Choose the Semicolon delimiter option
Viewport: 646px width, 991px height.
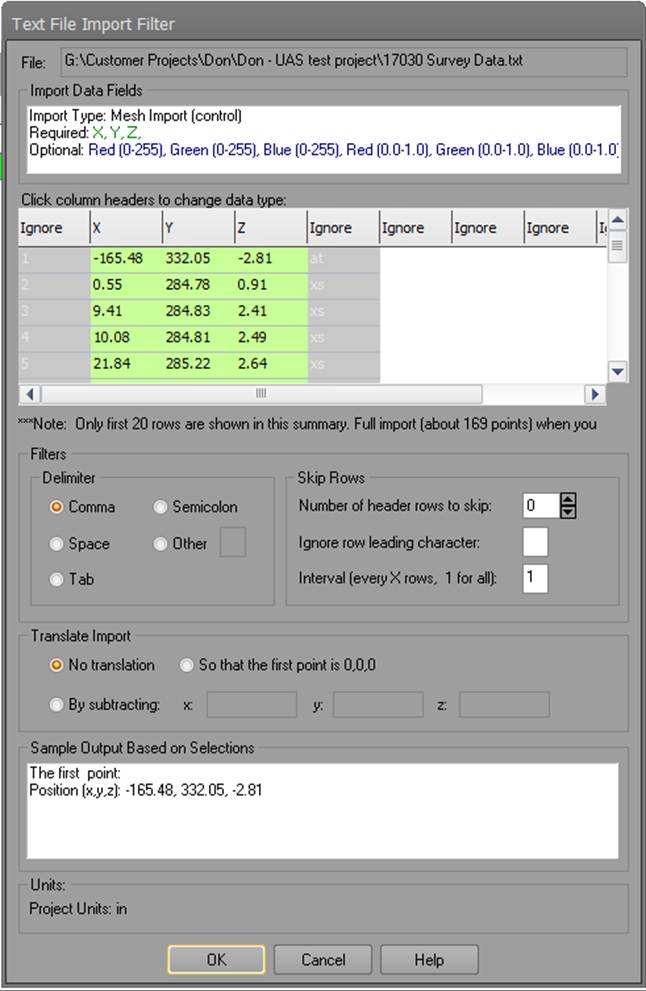pyautogui.click(x=161, y=507)
